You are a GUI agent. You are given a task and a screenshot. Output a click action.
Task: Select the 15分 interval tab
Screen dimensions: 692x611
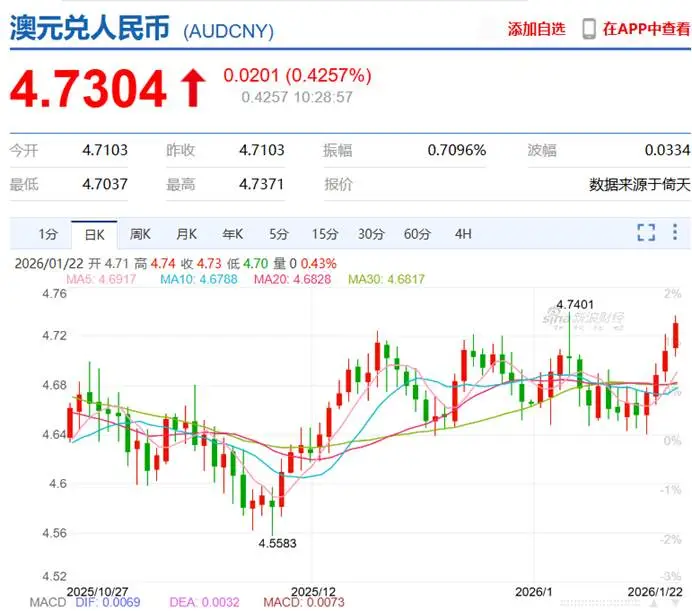point(324,234)
